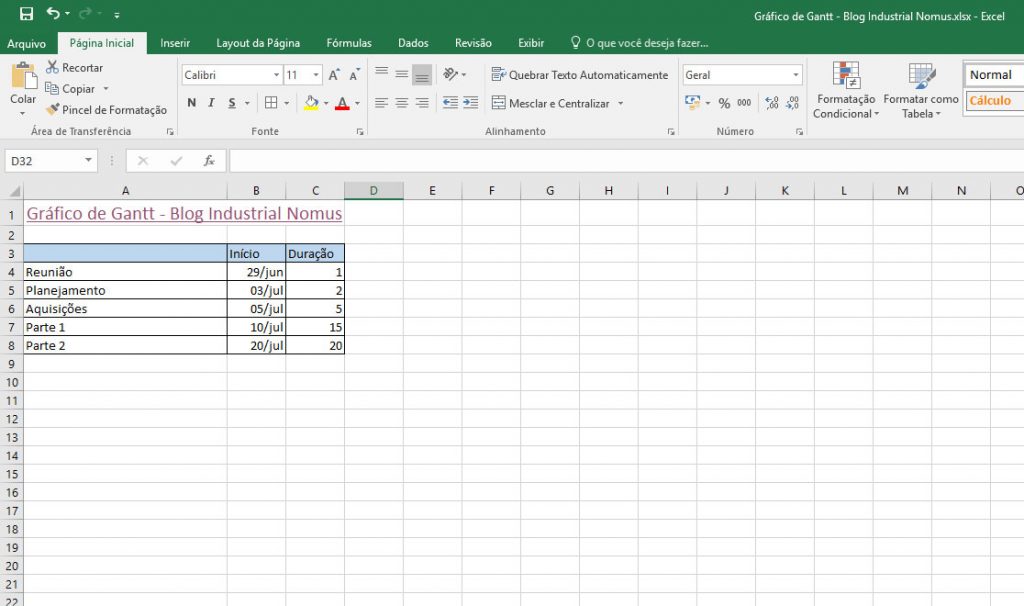Toggle align text right
Viewport: 1024px width, 606px height.
(423, 103)
